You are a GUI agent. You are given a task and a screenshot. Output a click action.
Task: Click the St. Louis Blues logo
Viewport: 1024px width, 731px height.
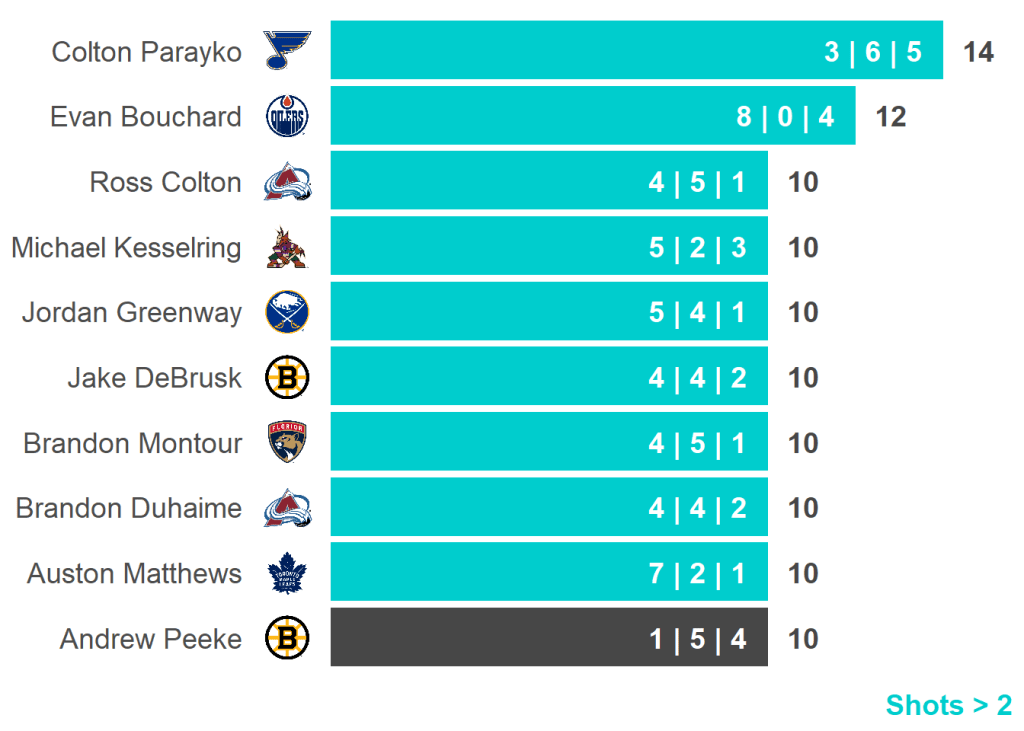coord(287,50)
